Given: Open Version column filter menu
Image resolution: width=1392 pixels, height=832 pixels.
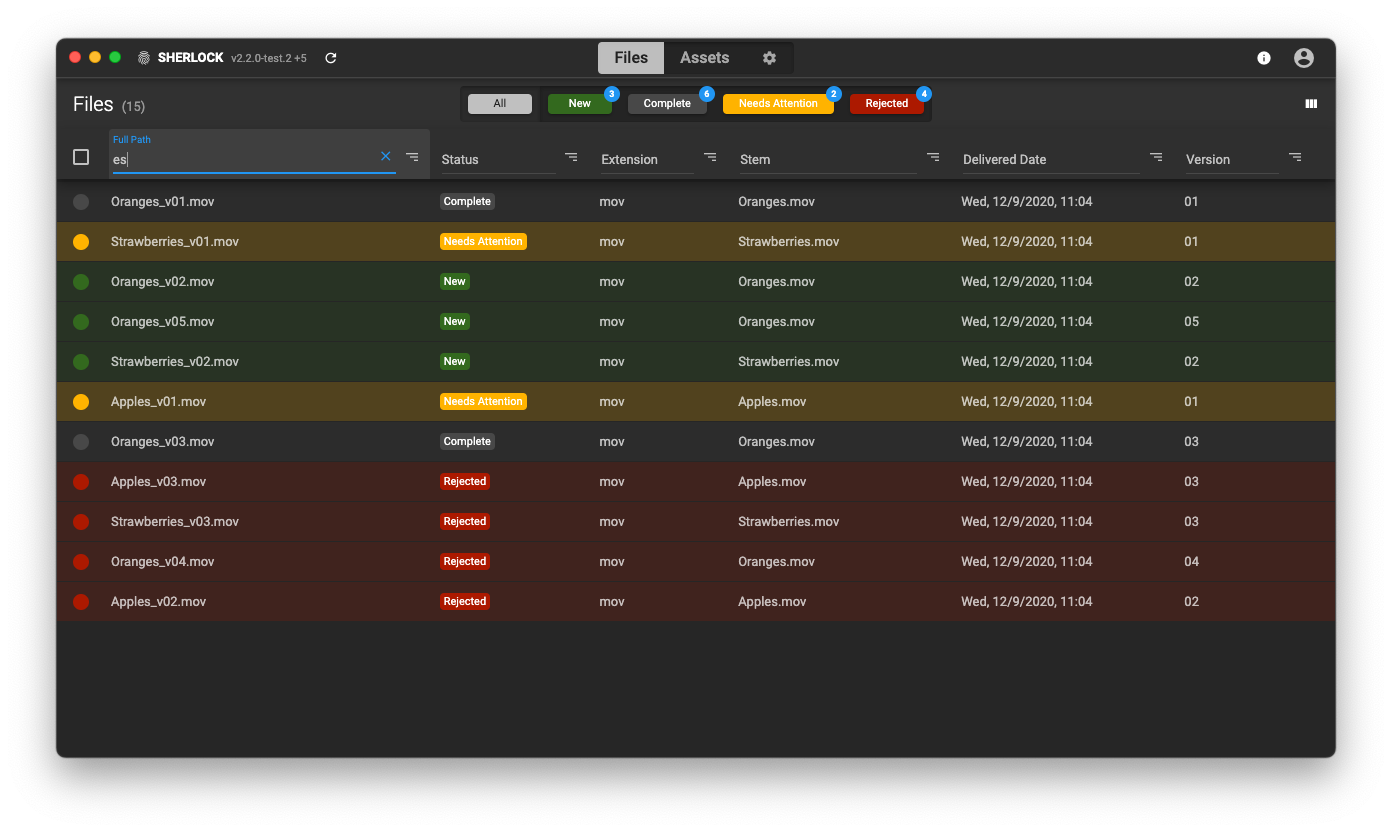Looking at the screenshot, I should [1295, 157].
